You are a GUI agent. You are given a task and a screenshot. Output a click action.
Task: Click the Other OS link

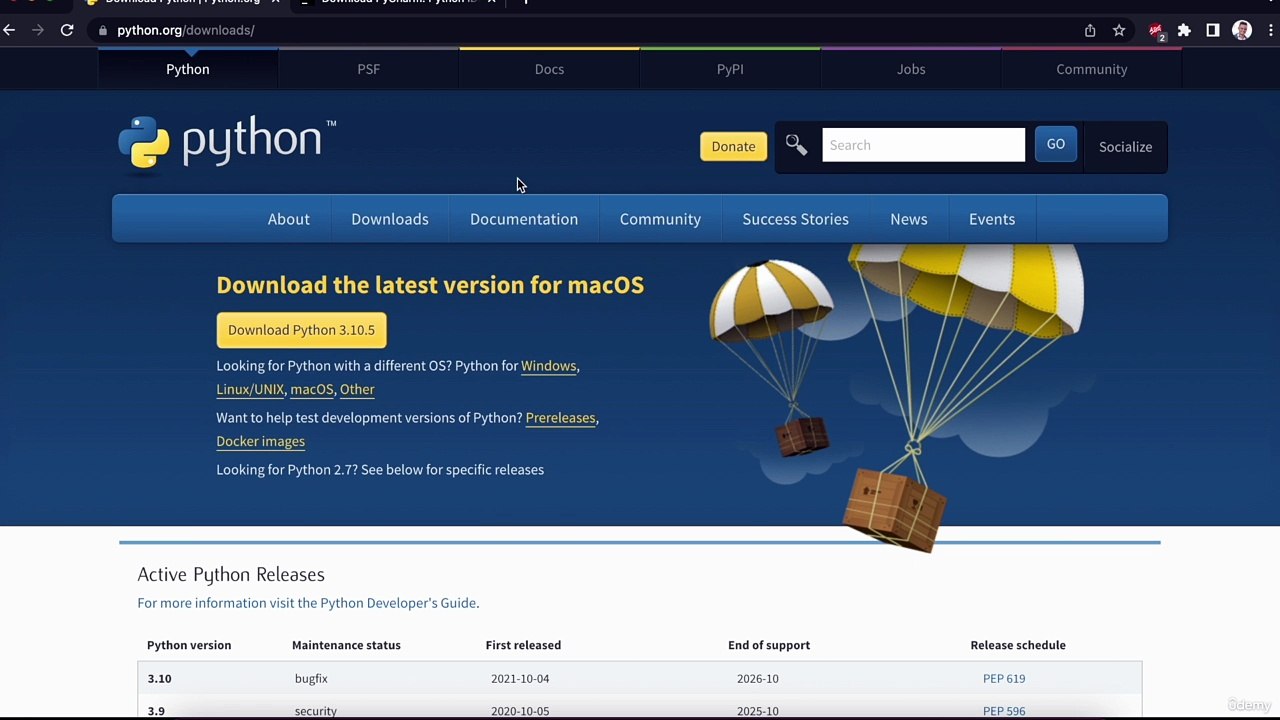(x=357, y=390)
